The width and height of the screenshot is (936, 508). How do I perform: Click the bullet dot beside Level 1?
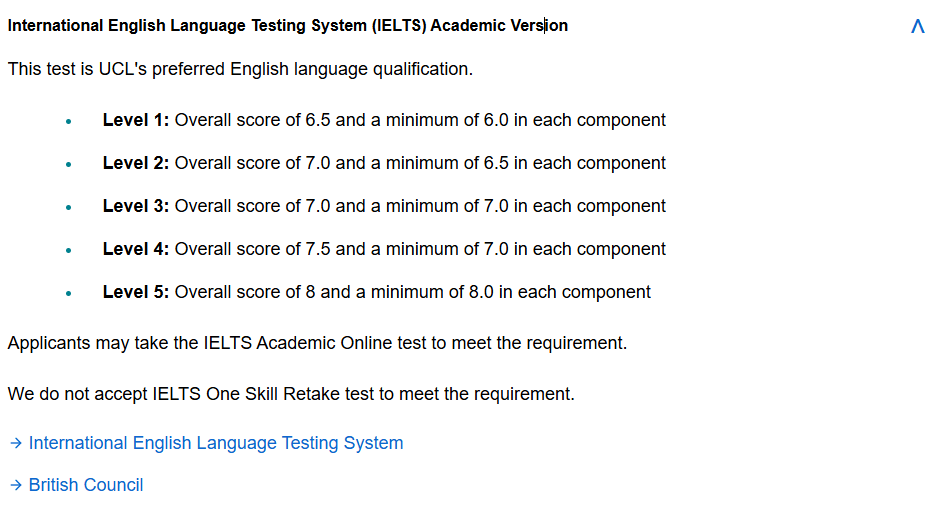tap(68, 121)
